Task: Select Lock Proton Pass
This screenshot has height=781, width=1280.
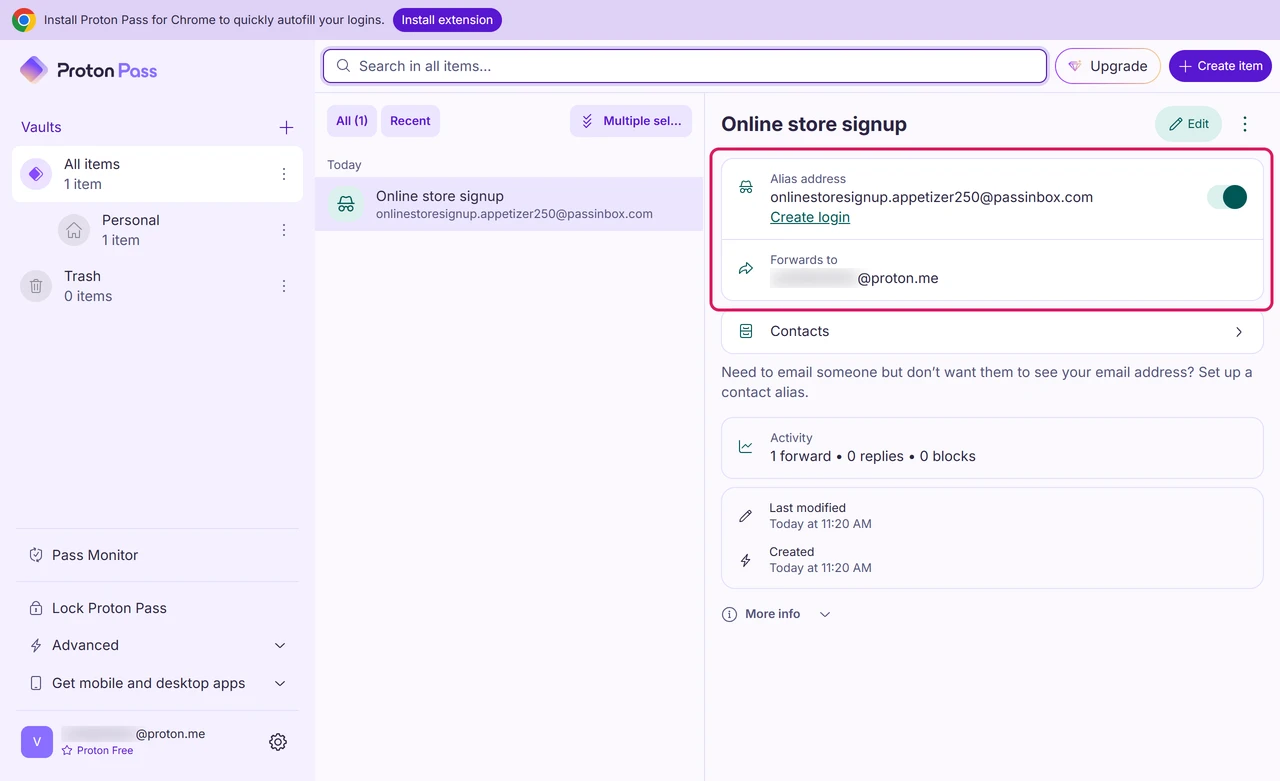Action: (x=158, y=608)
